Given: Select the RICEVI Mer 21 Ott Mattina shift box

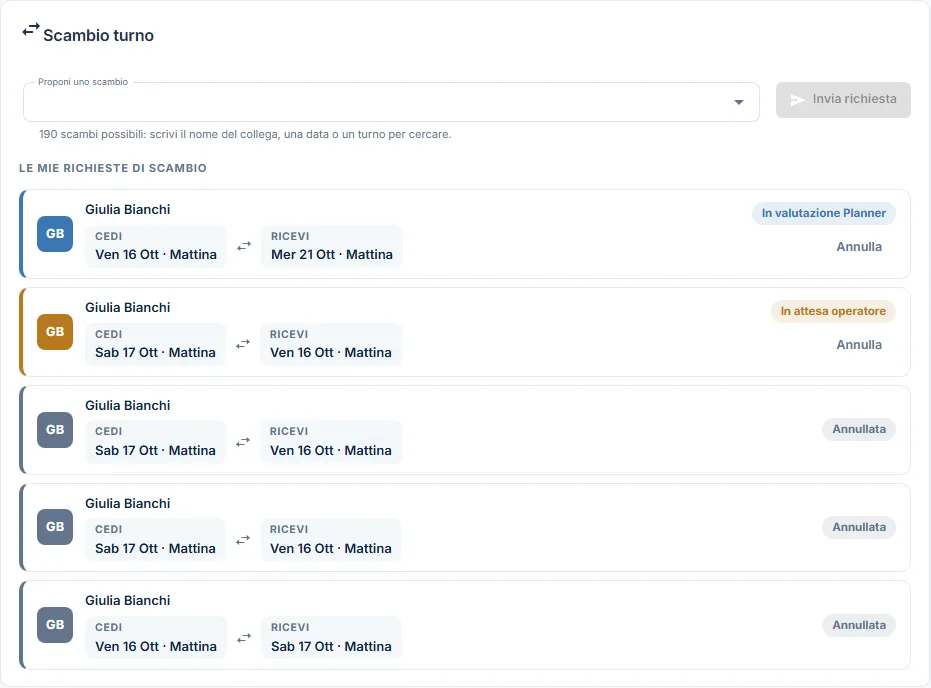Looking at the screenshot, I should pyautogui.click(x=332, y=246).
